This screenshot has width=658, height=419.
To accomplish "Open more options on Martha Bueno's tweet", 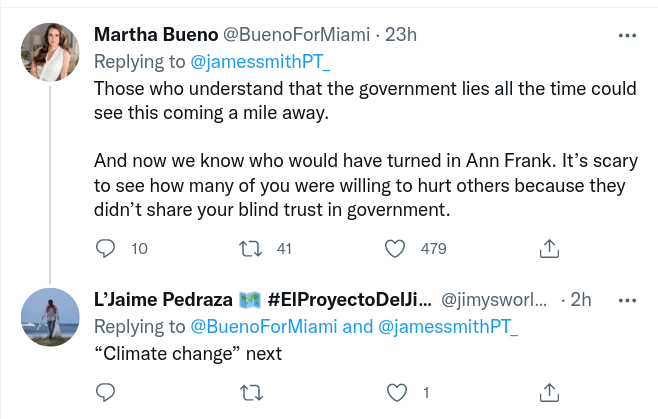I will tap(627, 35).
